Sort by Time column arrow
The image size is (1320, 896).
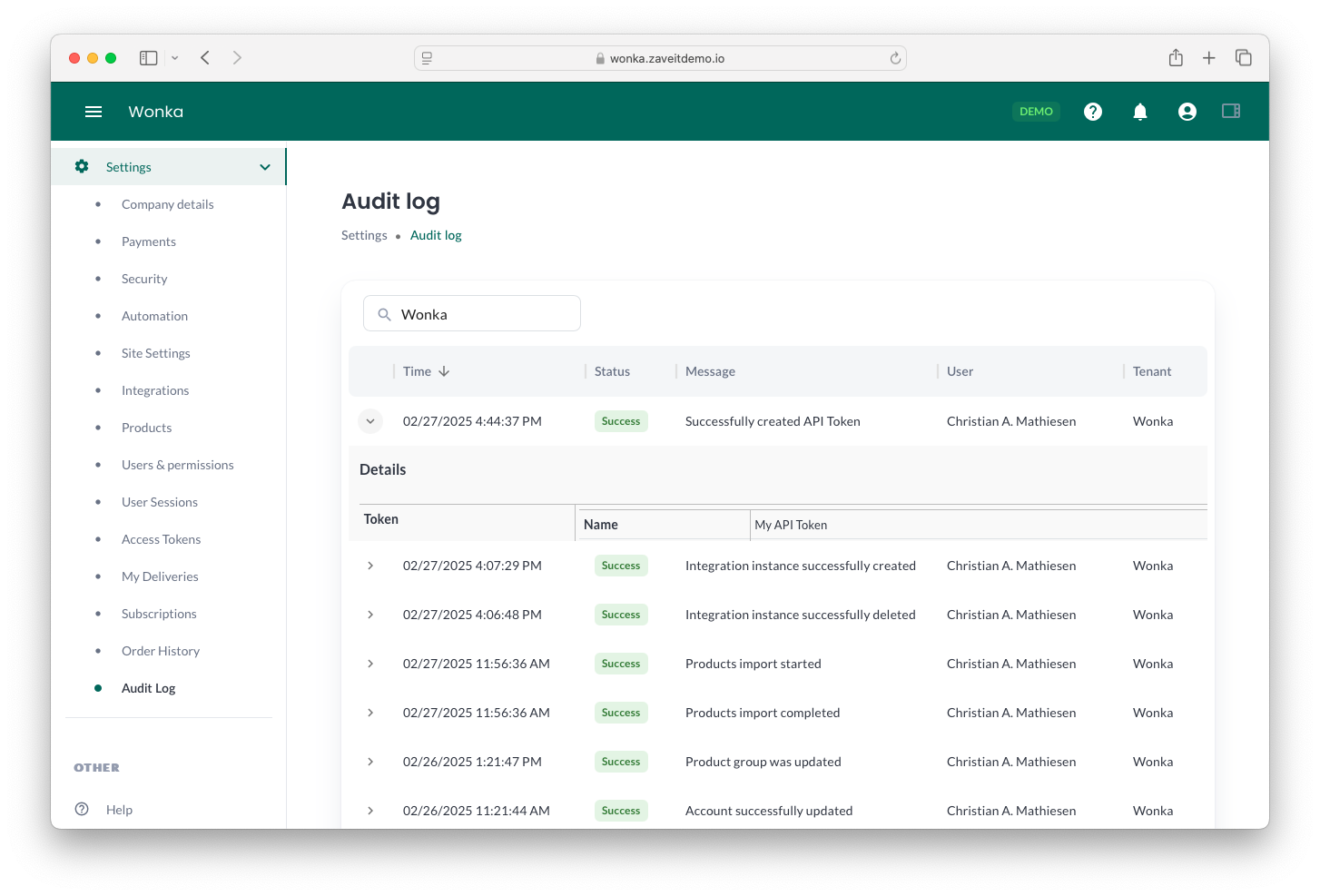coord(444,371)
